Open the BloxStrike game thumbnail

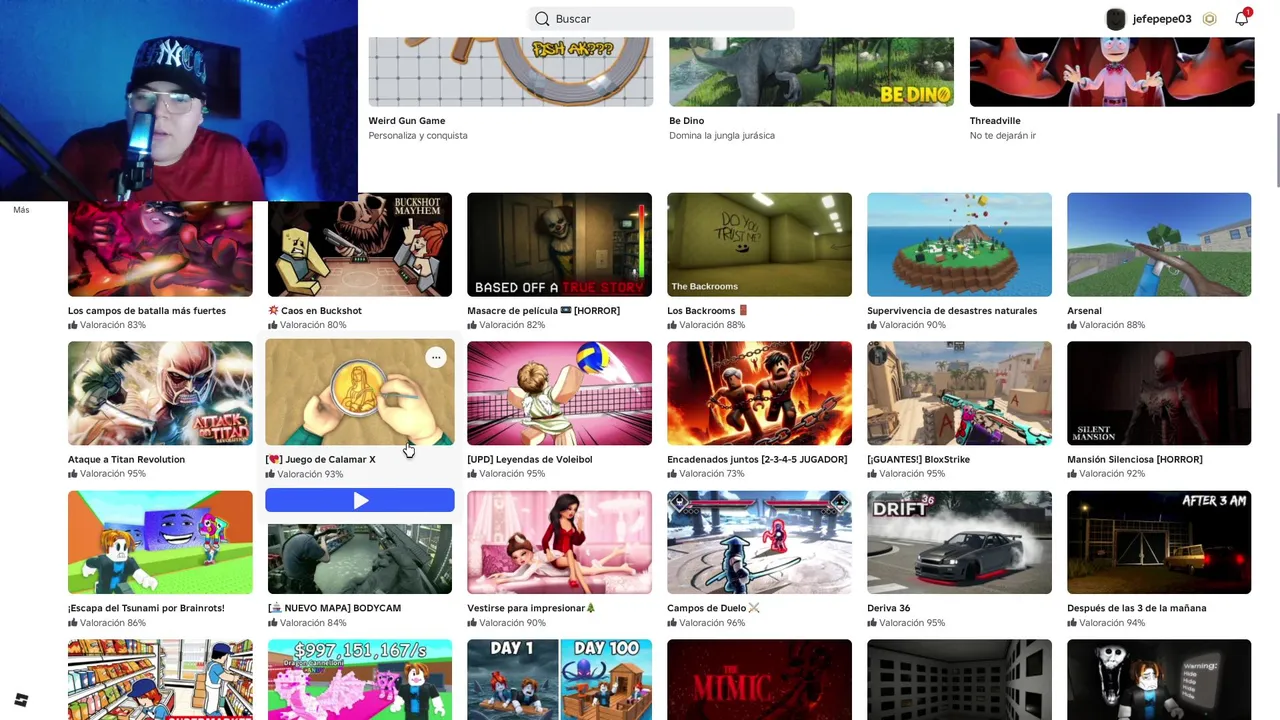pyautogui.click(x=959, y=393)
